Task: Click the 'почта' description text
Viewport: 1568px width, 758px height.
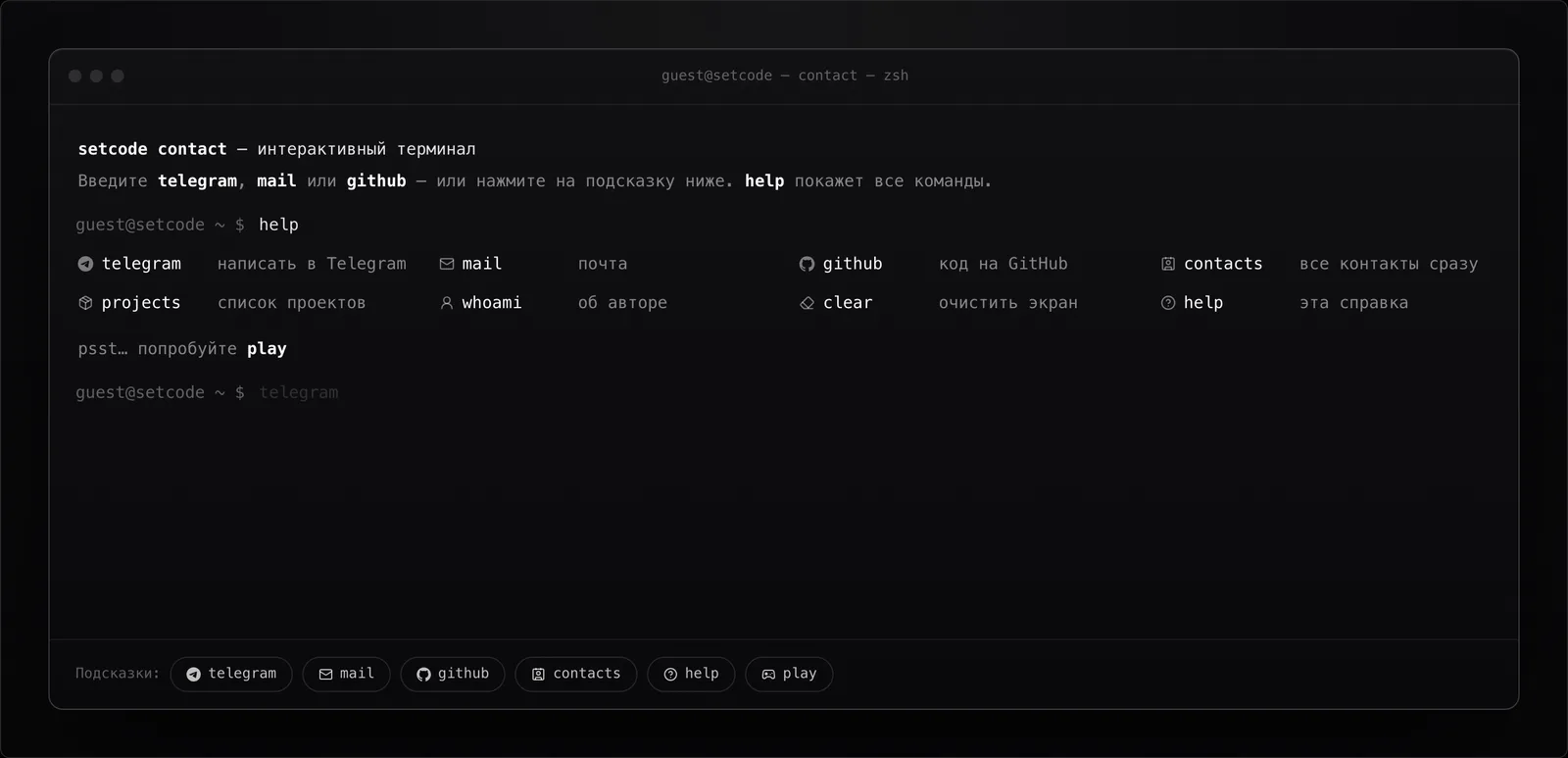Action: tap(603, 264)
